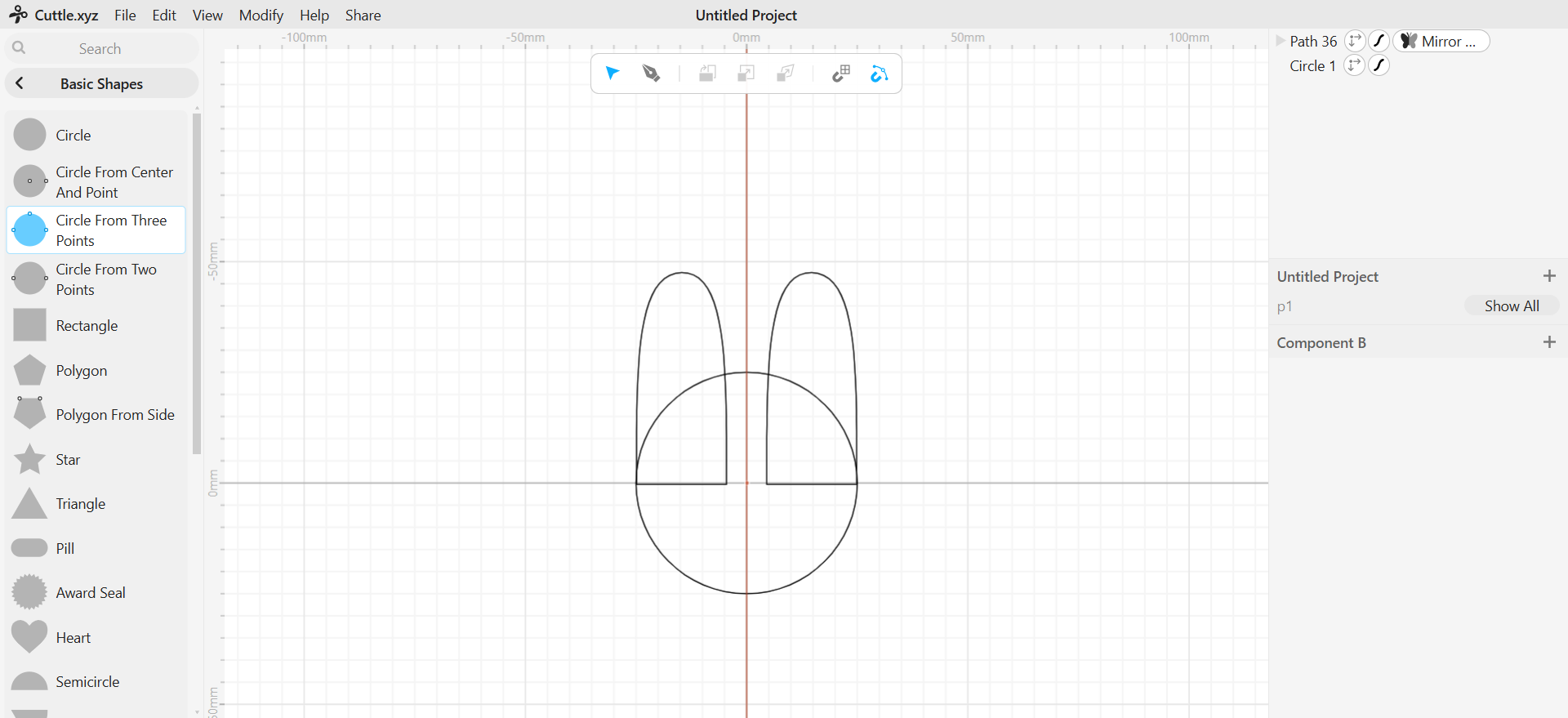Open stroke style for Circle 1
The image size is (1568, 718).
[1379, 65]
